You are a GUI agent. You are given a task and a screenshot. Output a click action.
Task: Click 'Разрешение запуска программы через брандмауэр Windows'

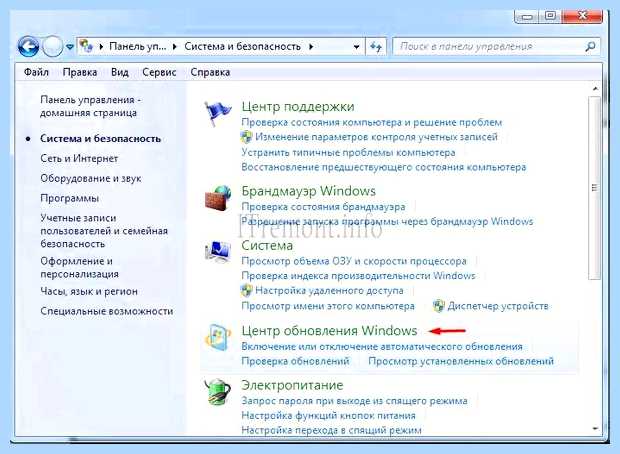[387, 221]
